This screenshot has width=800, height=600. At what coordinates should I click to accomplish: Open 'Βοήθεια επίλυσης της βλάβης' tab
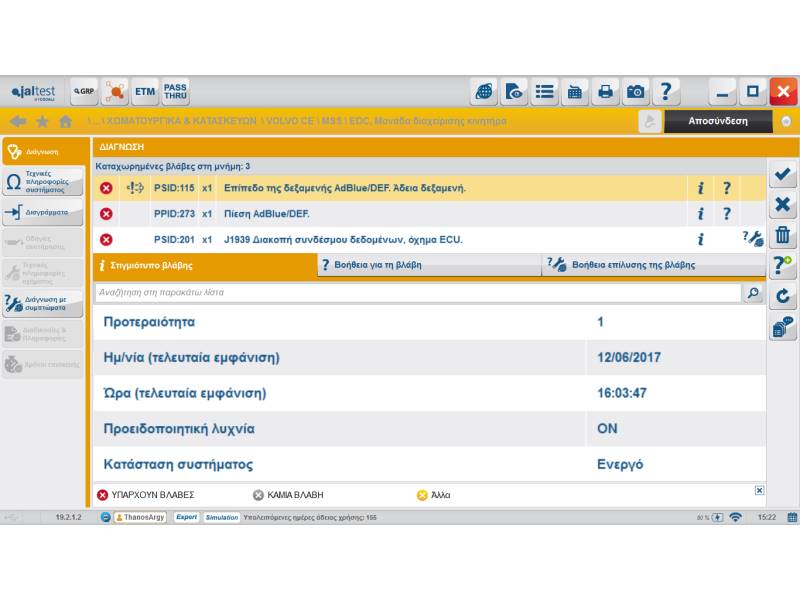[x=654, y=265]
